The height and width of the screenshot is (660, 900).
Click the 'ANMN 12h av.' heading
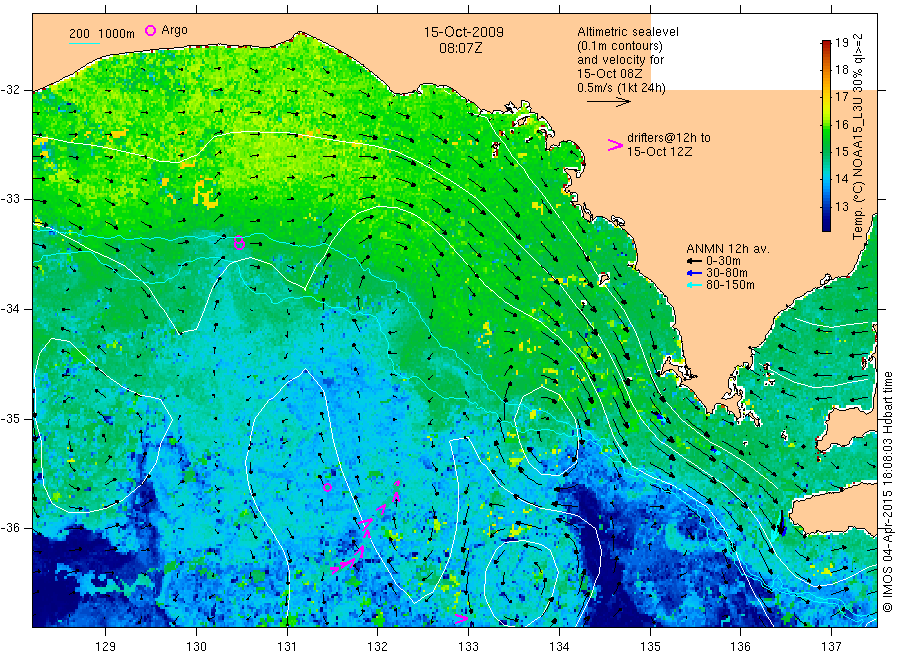point(728,249)
